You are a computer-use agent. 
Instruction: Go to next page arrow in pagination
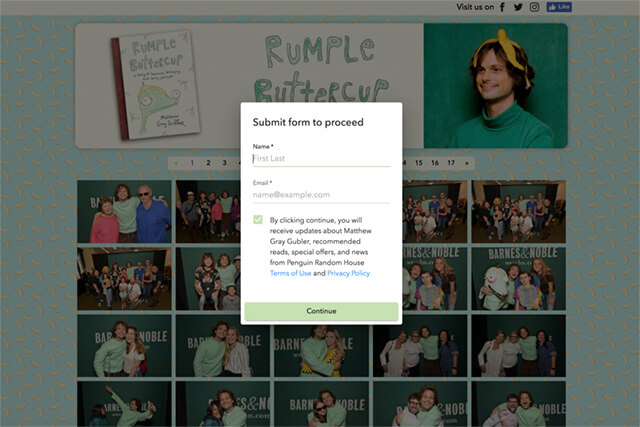point(468,162)
